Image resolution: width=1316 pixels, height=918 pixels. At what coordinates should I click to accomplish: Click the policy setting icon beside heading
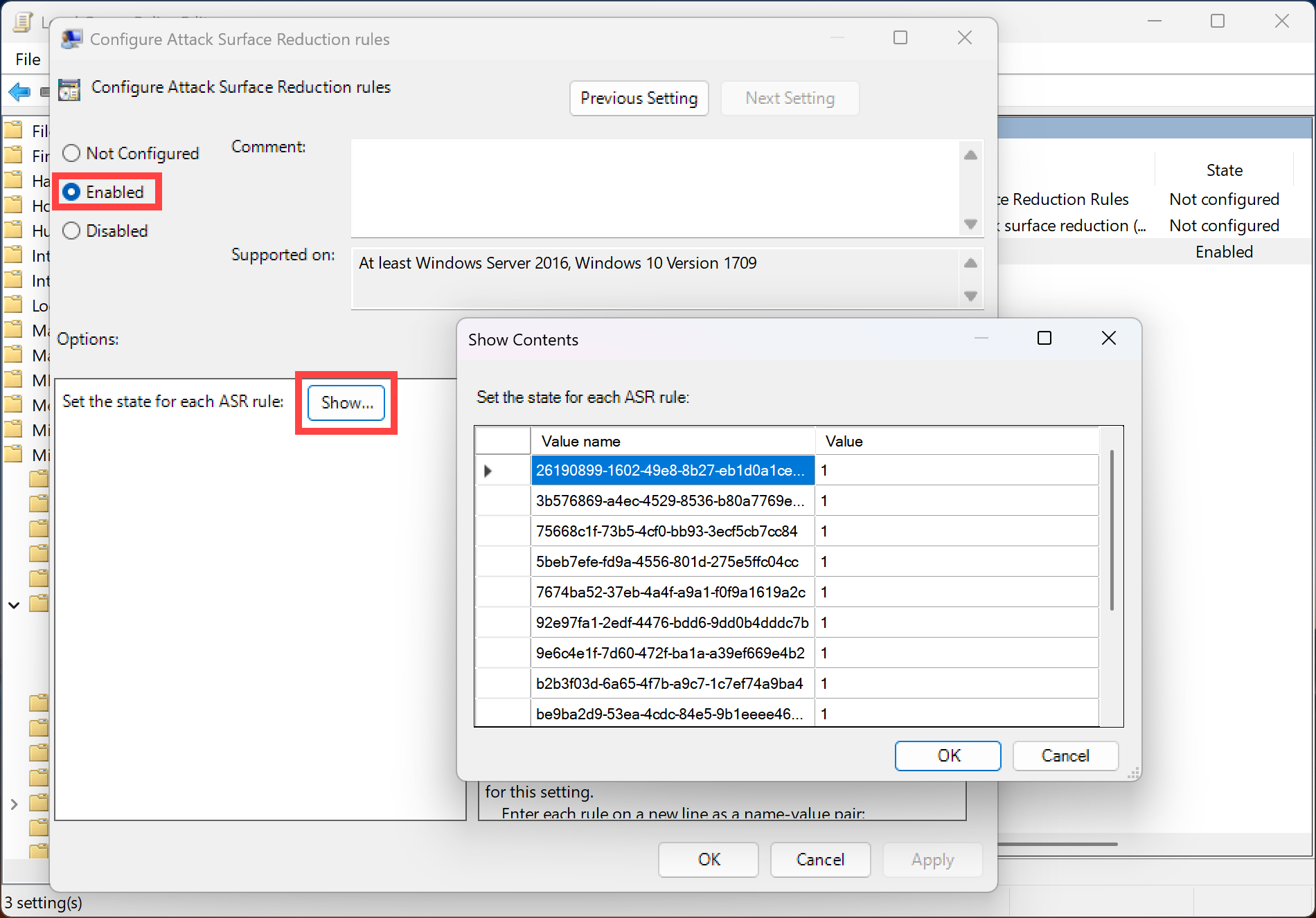coord(69,89)
